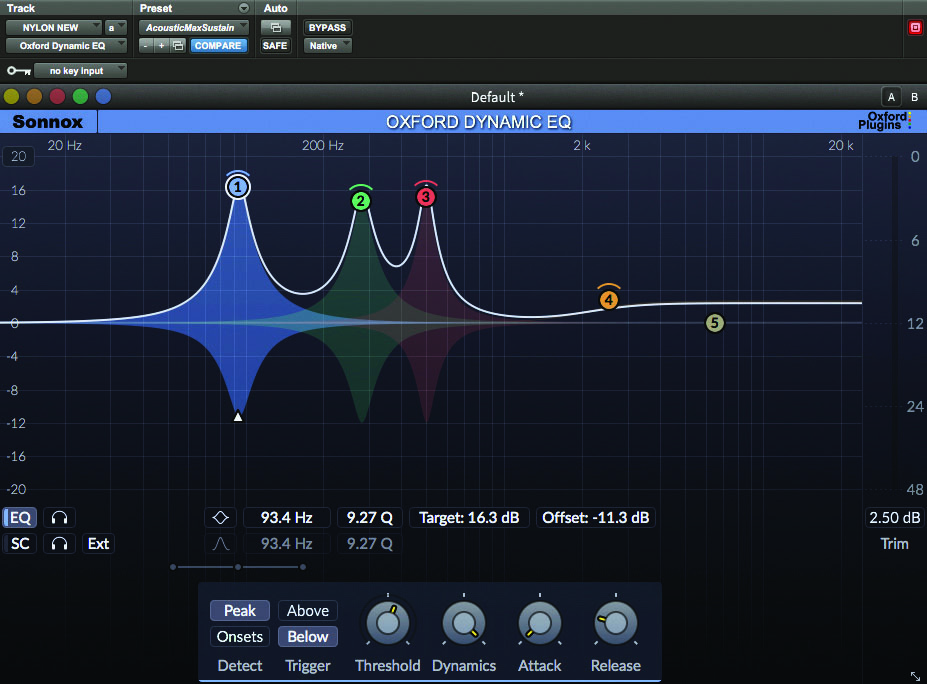Open the no key input dropdown
The width and height of the screenshot is (927, 684).
coord(80,71)
